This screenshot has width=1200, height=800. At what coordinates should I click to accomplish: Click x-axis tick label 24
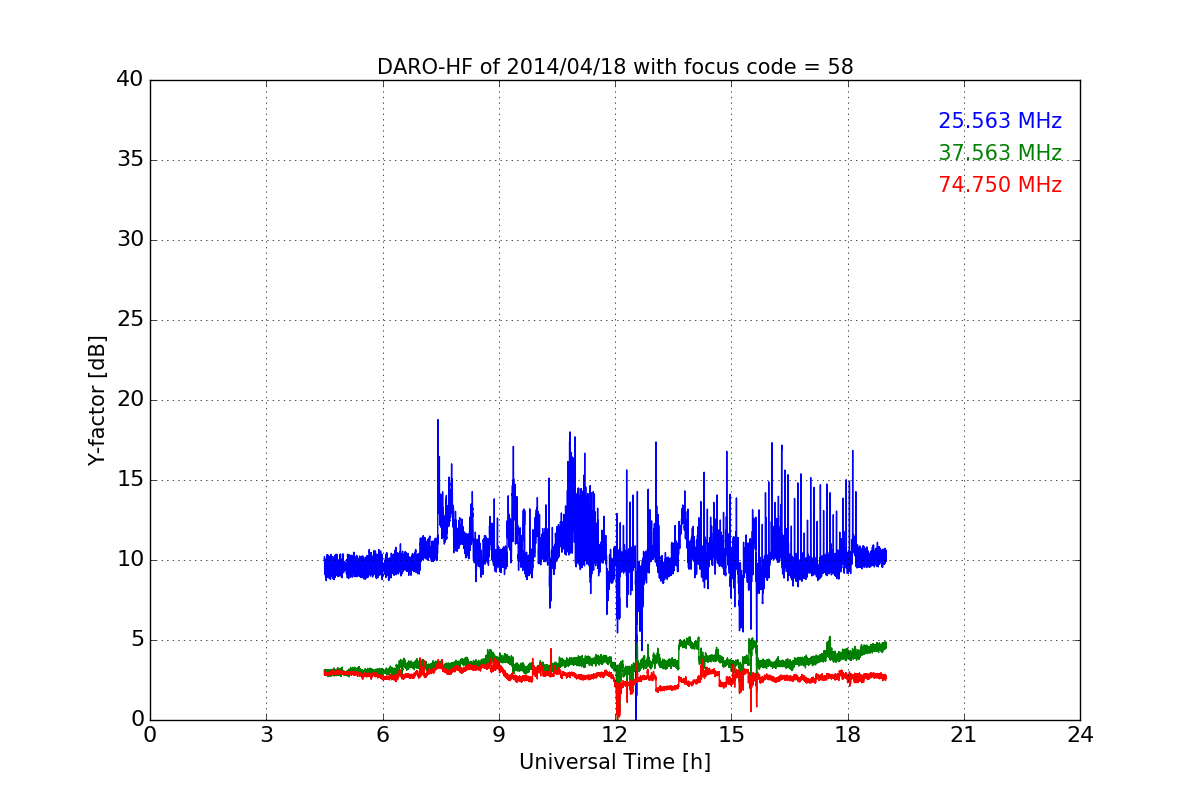coord(1080,735)
